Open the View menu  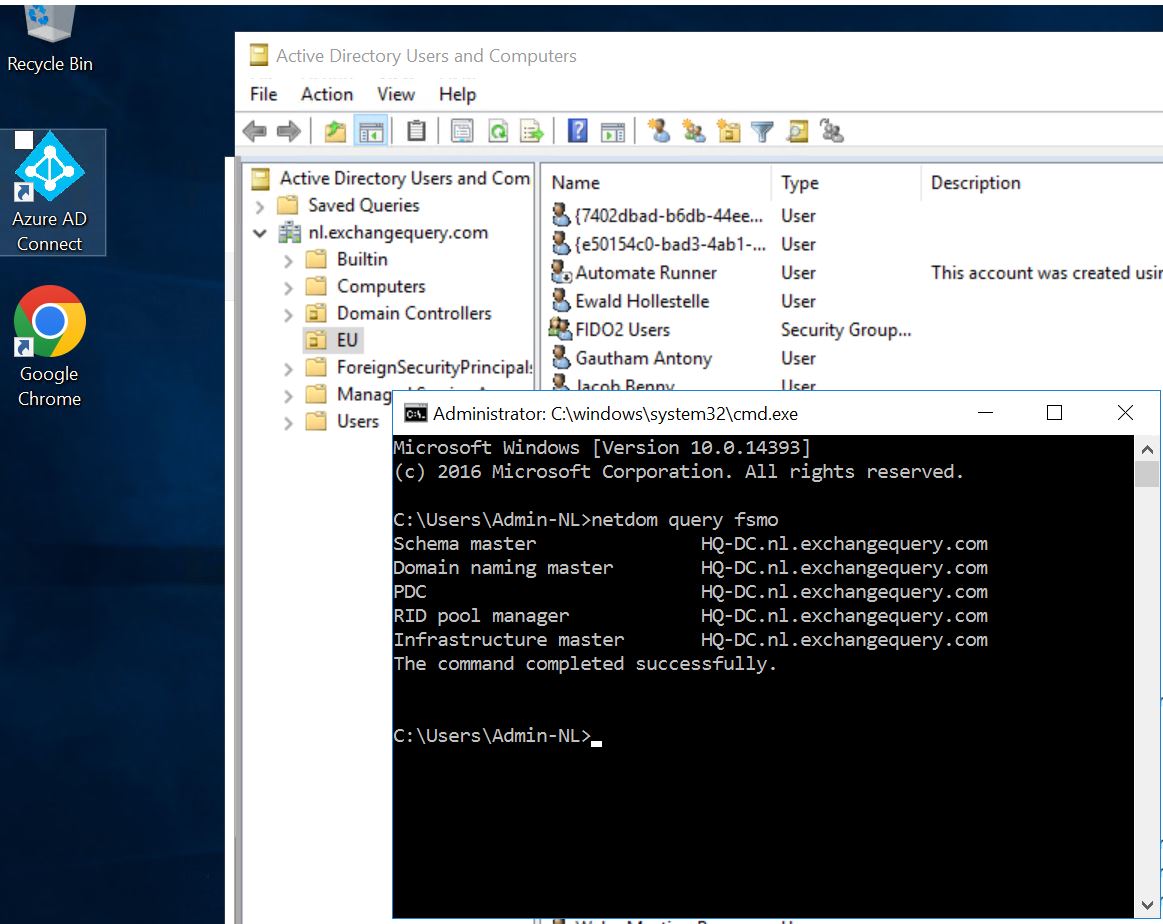[x=395, y=94]
